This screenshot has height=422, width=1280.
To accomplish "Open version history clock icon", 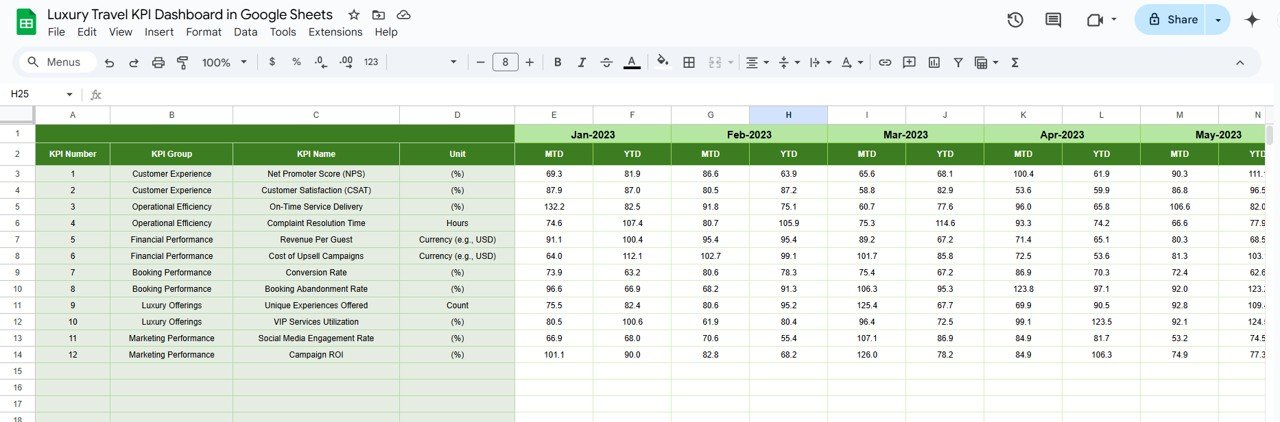I will [1015, 20].
